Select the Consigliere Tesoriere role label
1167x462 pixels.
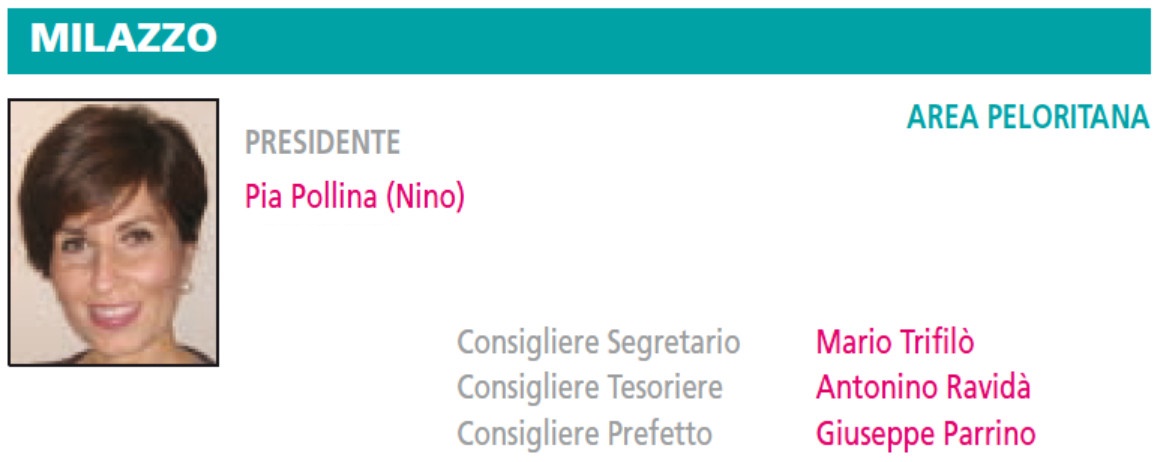[589, 388]
